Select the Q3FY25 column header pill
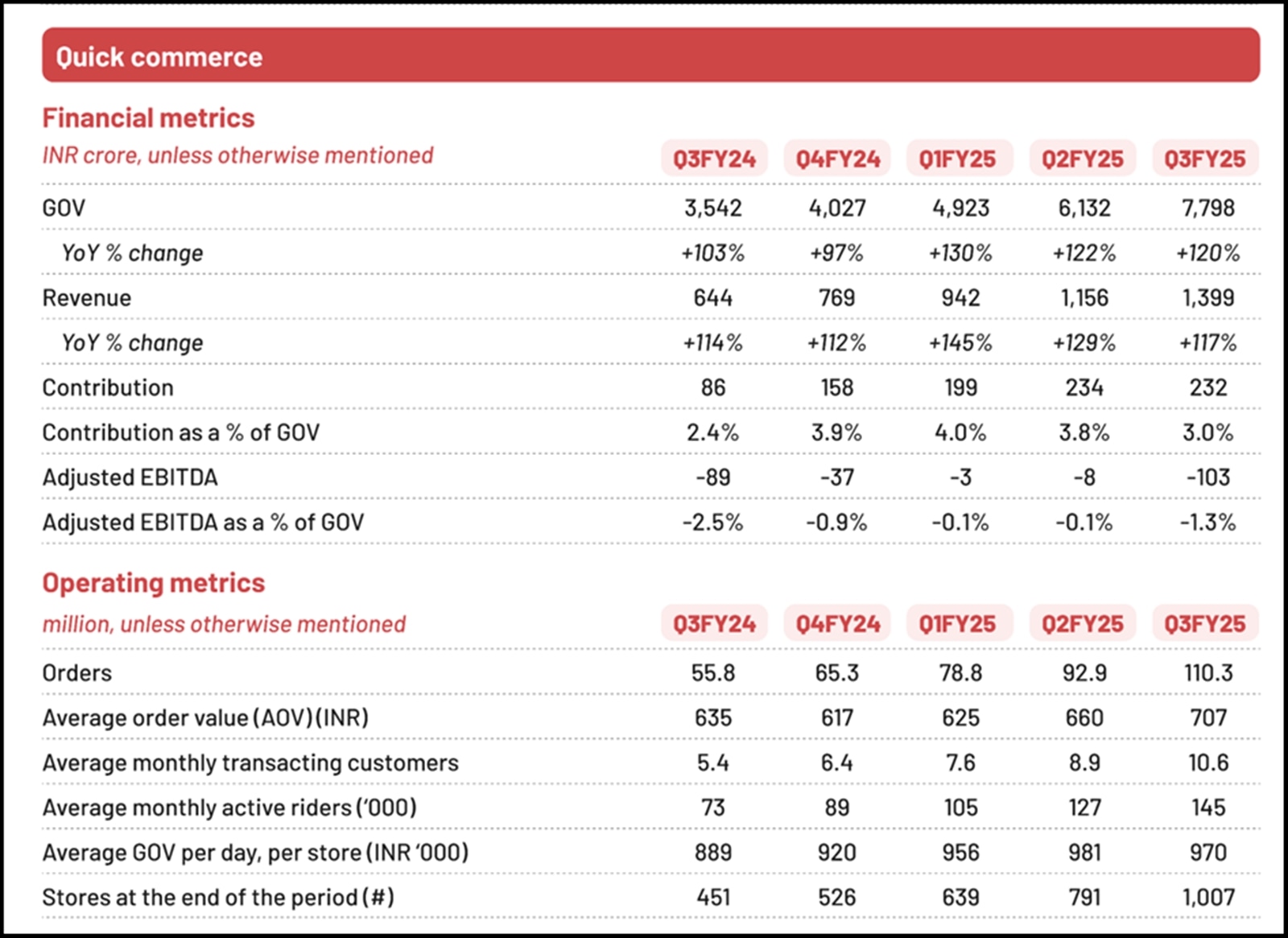The width and height of the screenshot is (1288, 938). click(1205, 159)
